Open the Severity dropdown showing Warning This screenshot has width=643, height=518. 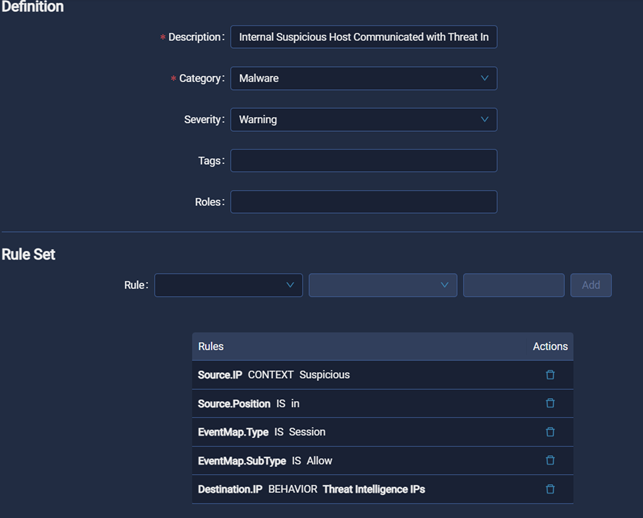tap(363, 120)
